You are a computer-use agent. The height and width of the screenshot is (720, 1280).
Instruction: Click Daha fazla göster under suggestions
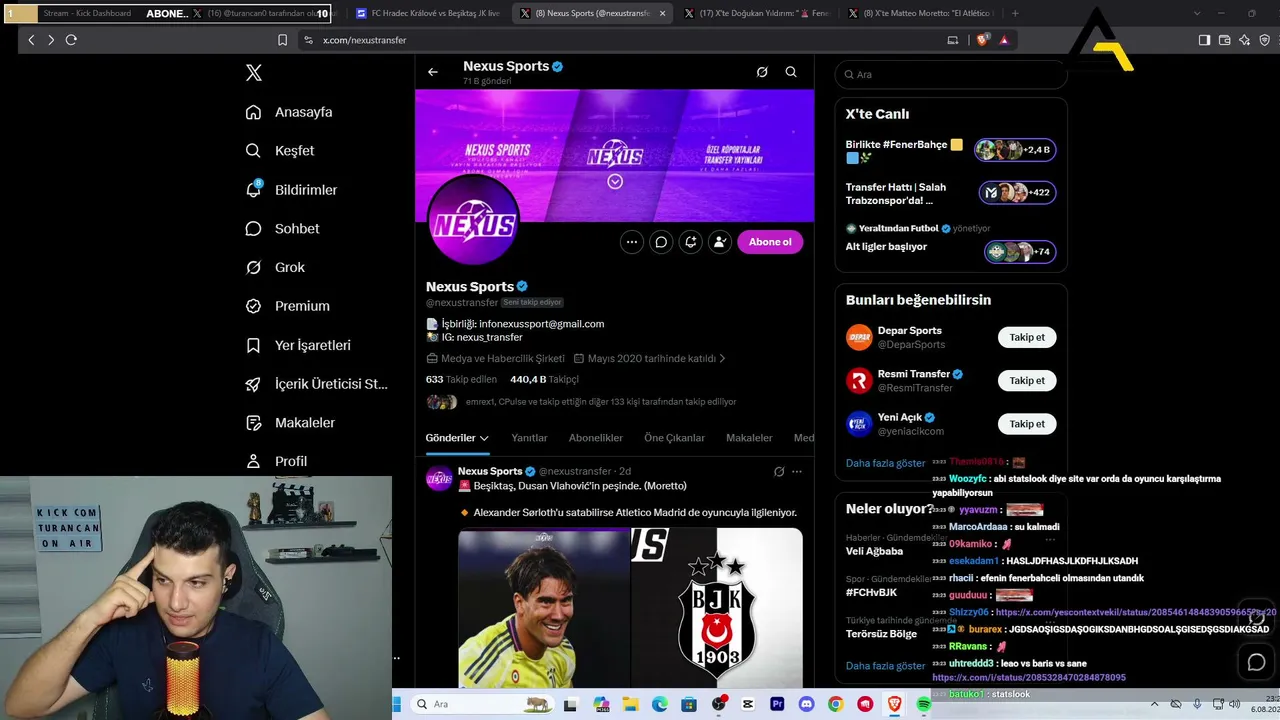click(886, 463)
